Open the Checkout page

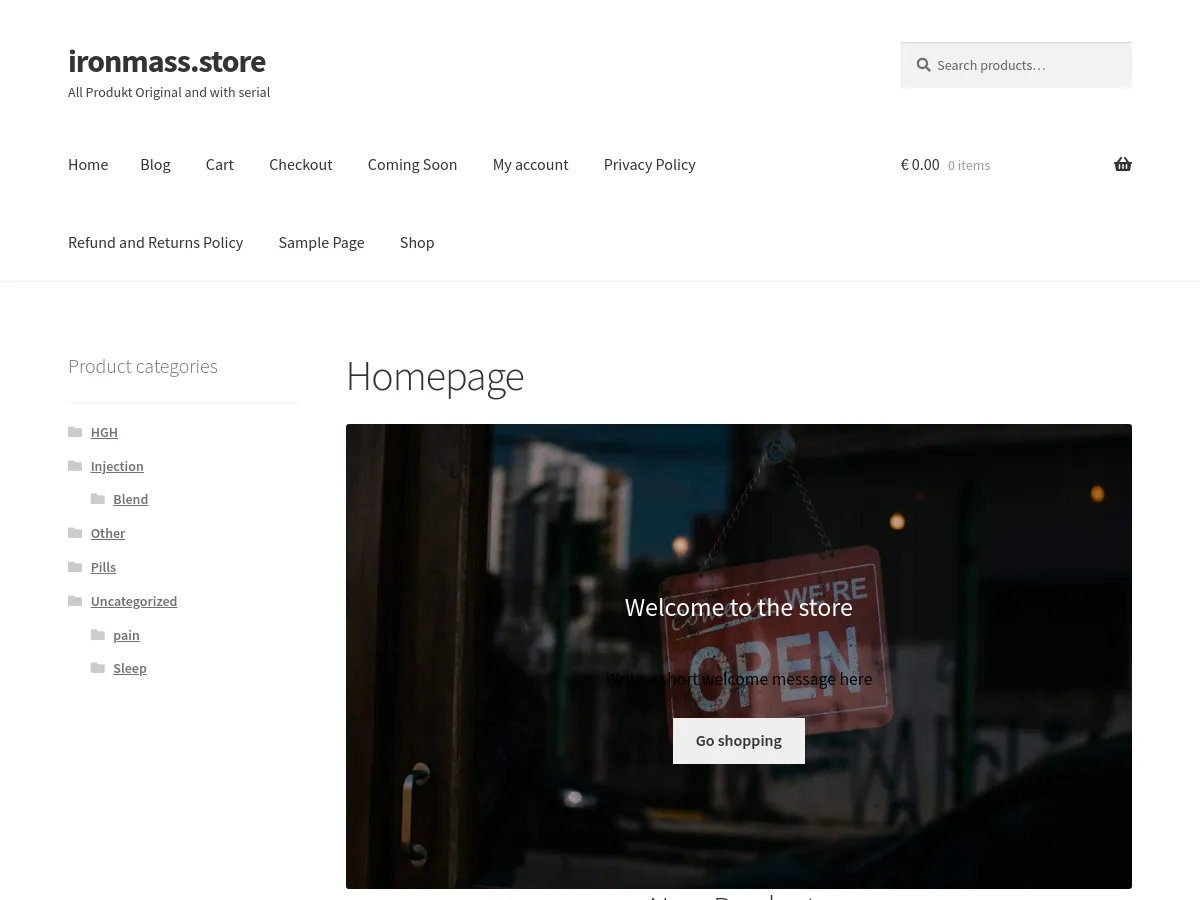coord(300,164)
